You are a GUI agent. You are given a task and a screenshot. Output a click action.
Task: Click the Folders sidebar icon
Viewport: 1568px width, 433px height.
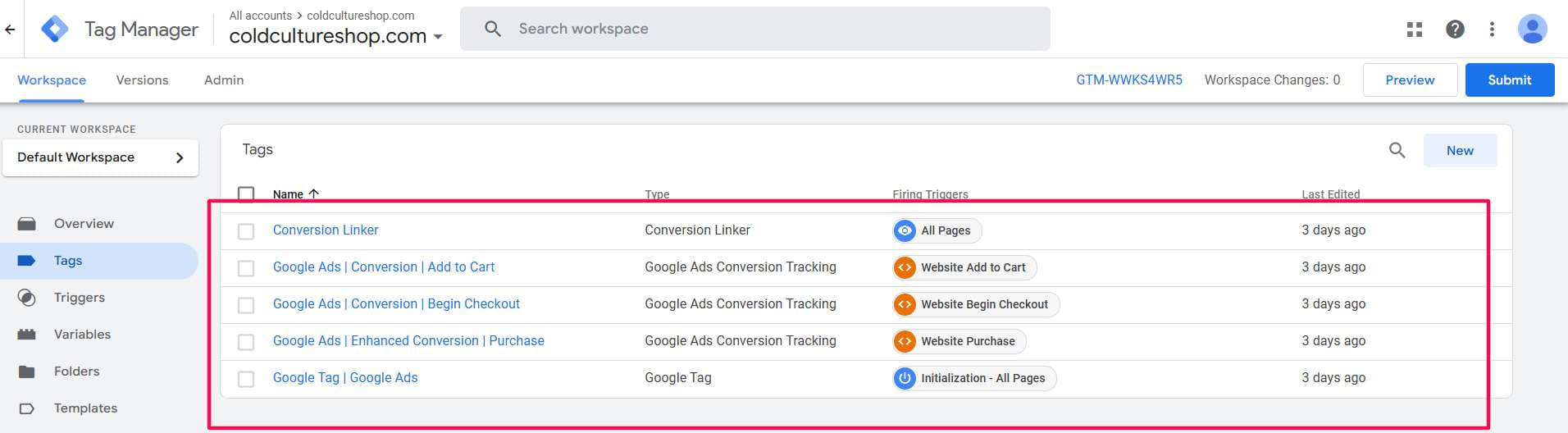pyautogui.click(x=27, y=371)
